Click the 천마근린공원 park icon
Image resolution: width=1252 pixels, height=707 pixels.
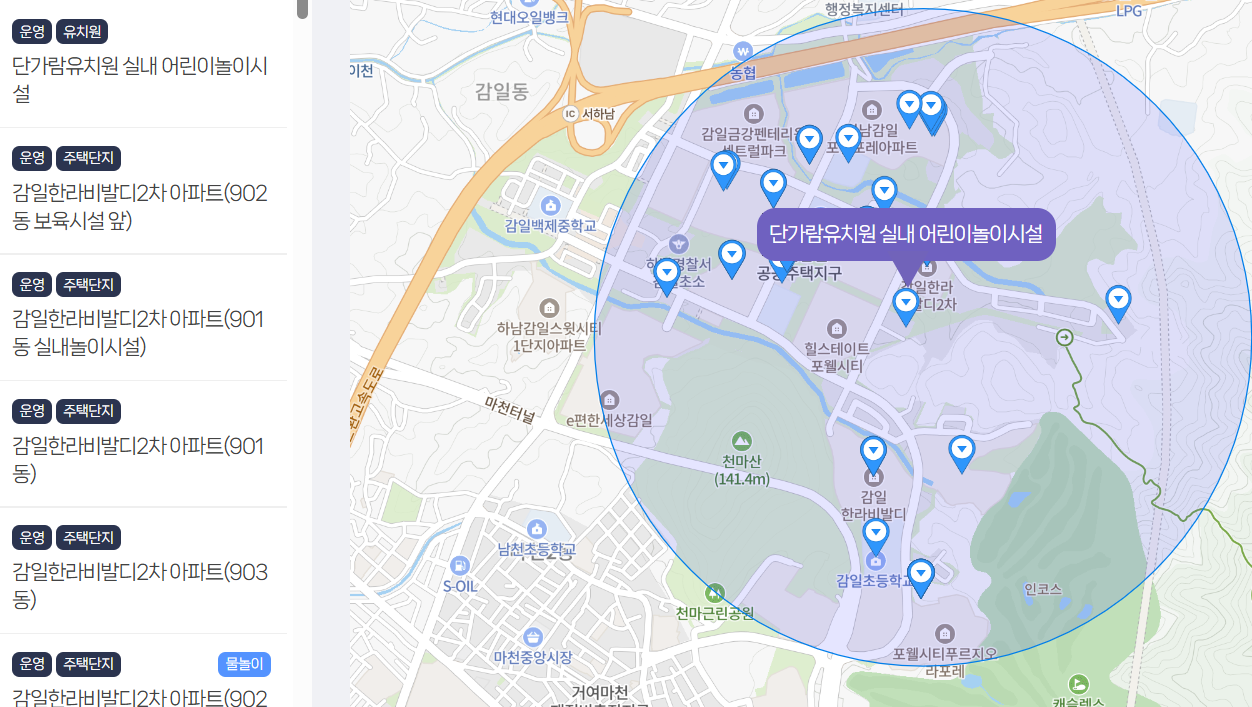[714, 593]
